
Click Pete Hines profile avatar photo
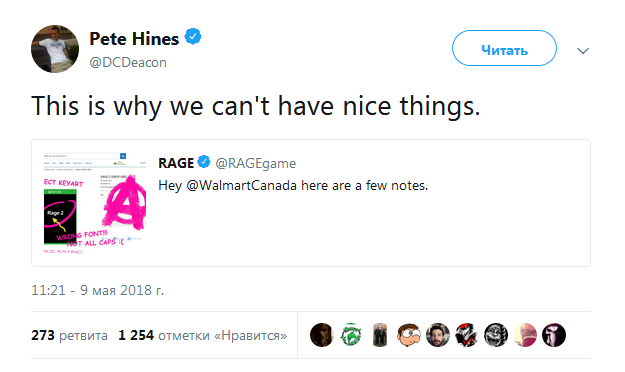pos(55,49)
